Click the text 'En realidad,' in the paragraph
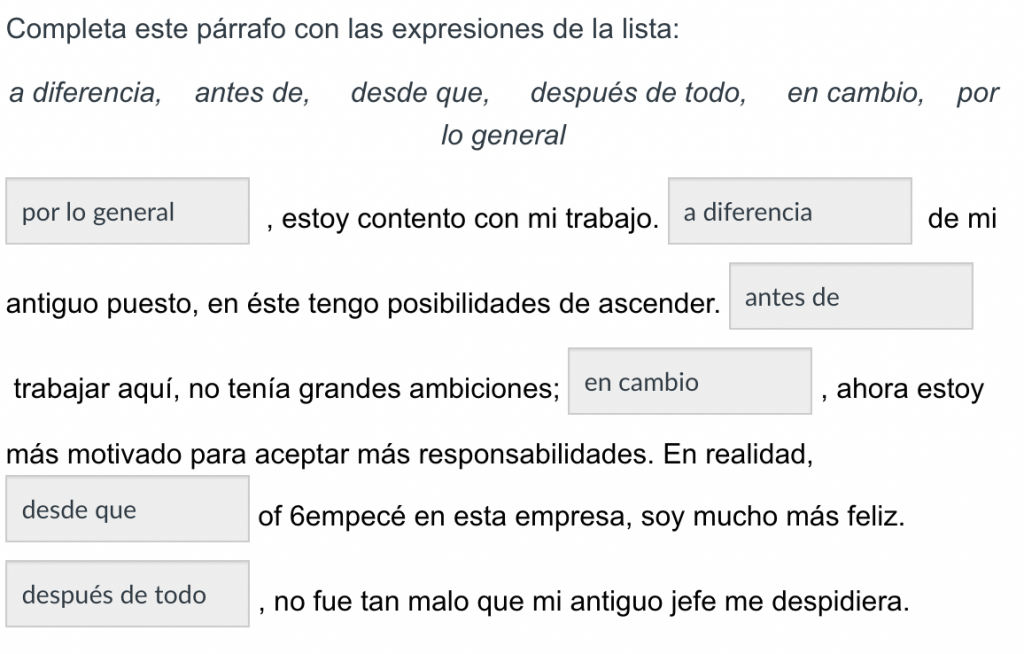The image size is (1024, 654). click(738, 454)
